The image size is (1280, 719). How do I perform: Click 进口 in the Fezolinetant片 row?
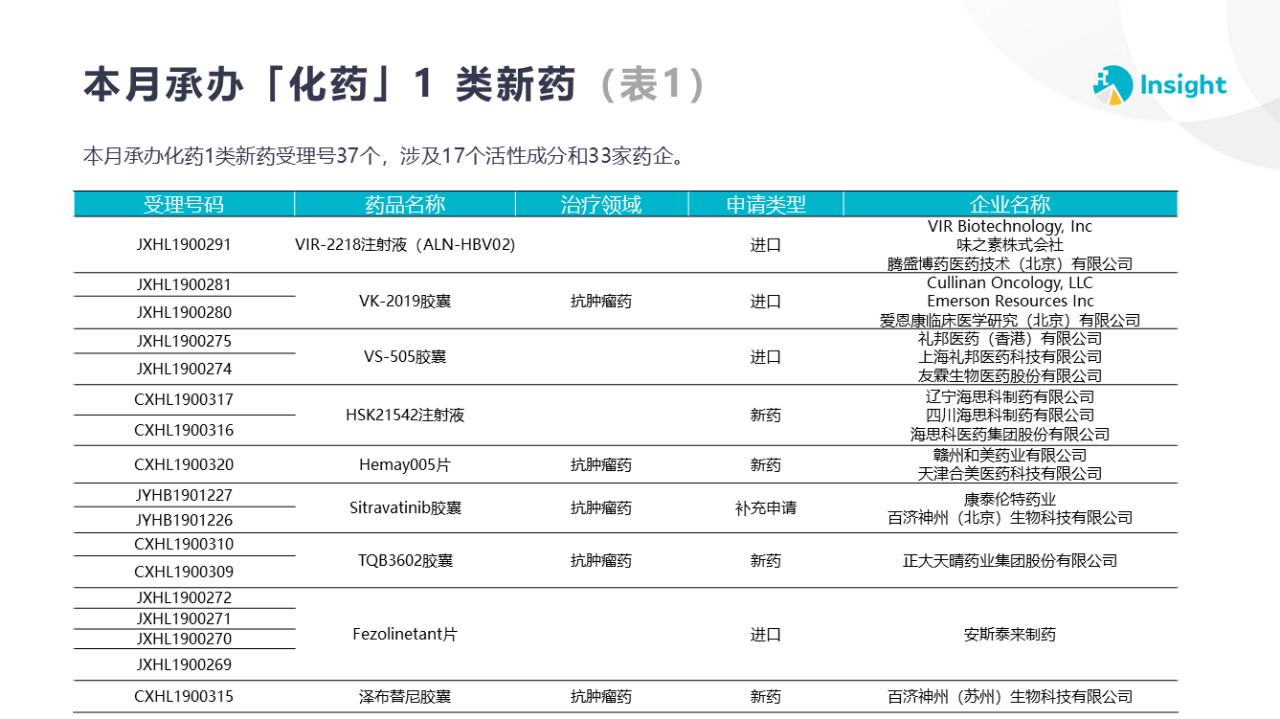pos(765,635)
